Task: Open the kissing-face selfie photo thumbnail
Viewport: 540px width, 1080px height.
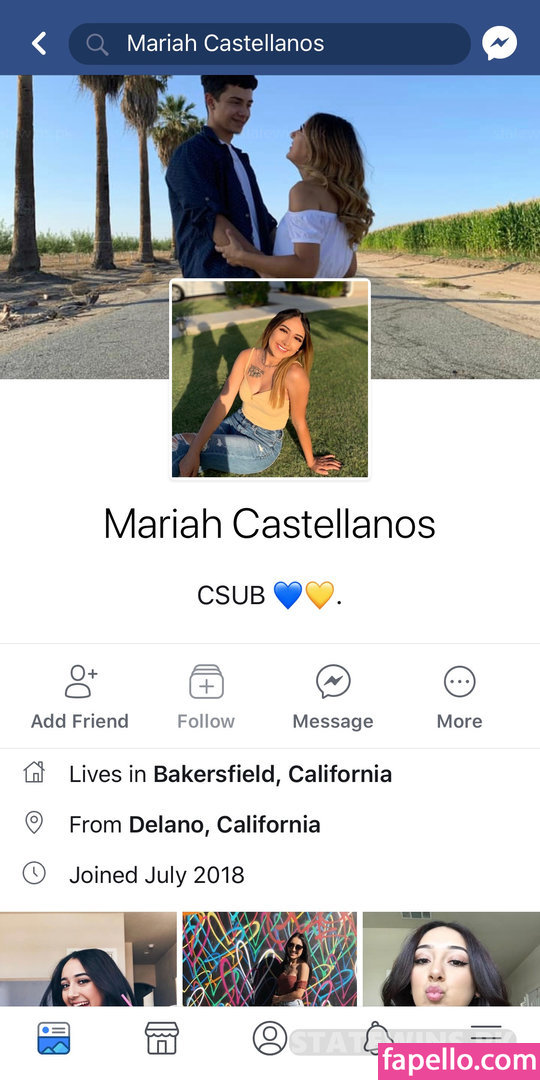Action: [x=451, y=959]
